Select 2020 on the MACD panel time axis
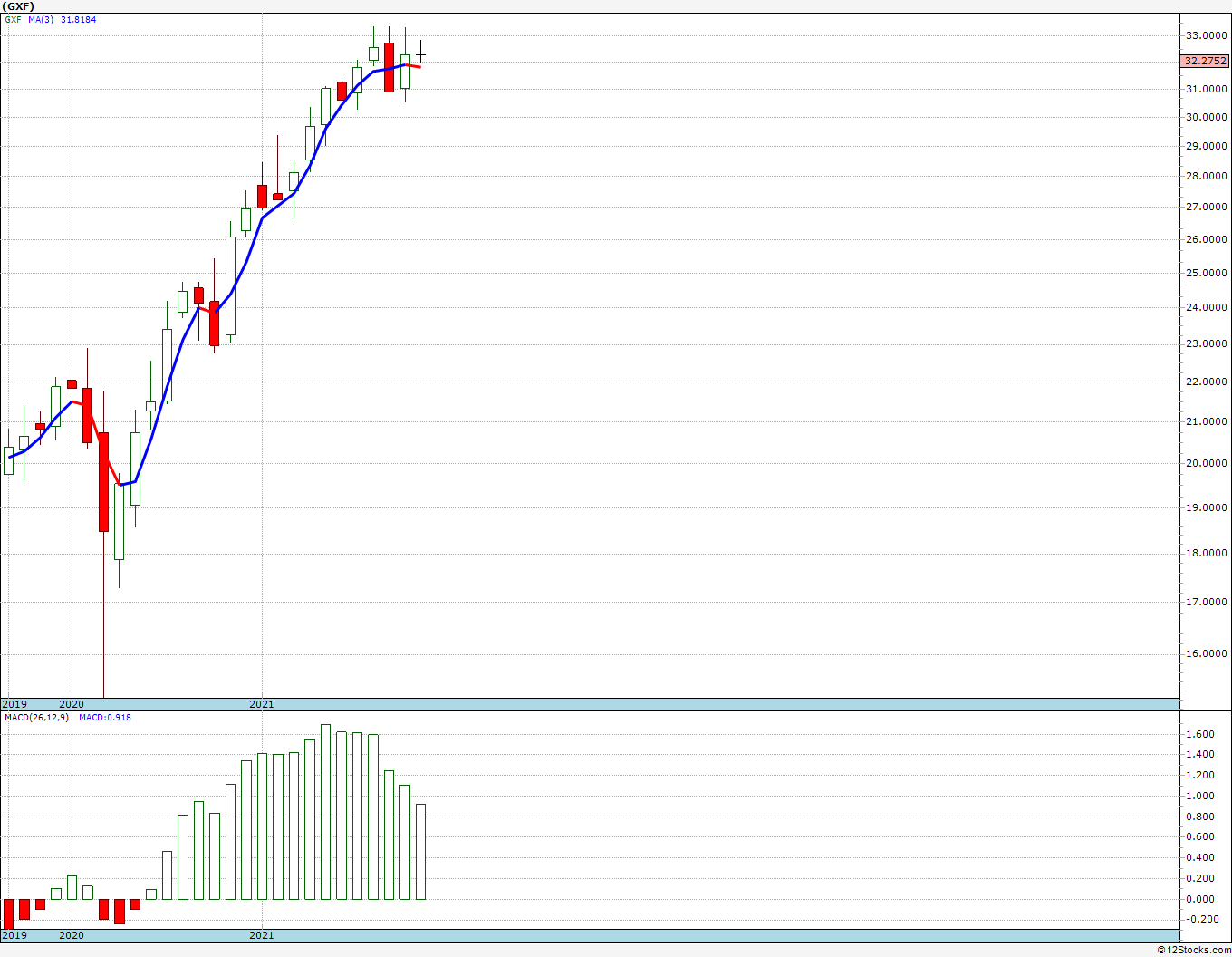The image size is (1232, 957). pyautogui.click(x=72, y=935)
